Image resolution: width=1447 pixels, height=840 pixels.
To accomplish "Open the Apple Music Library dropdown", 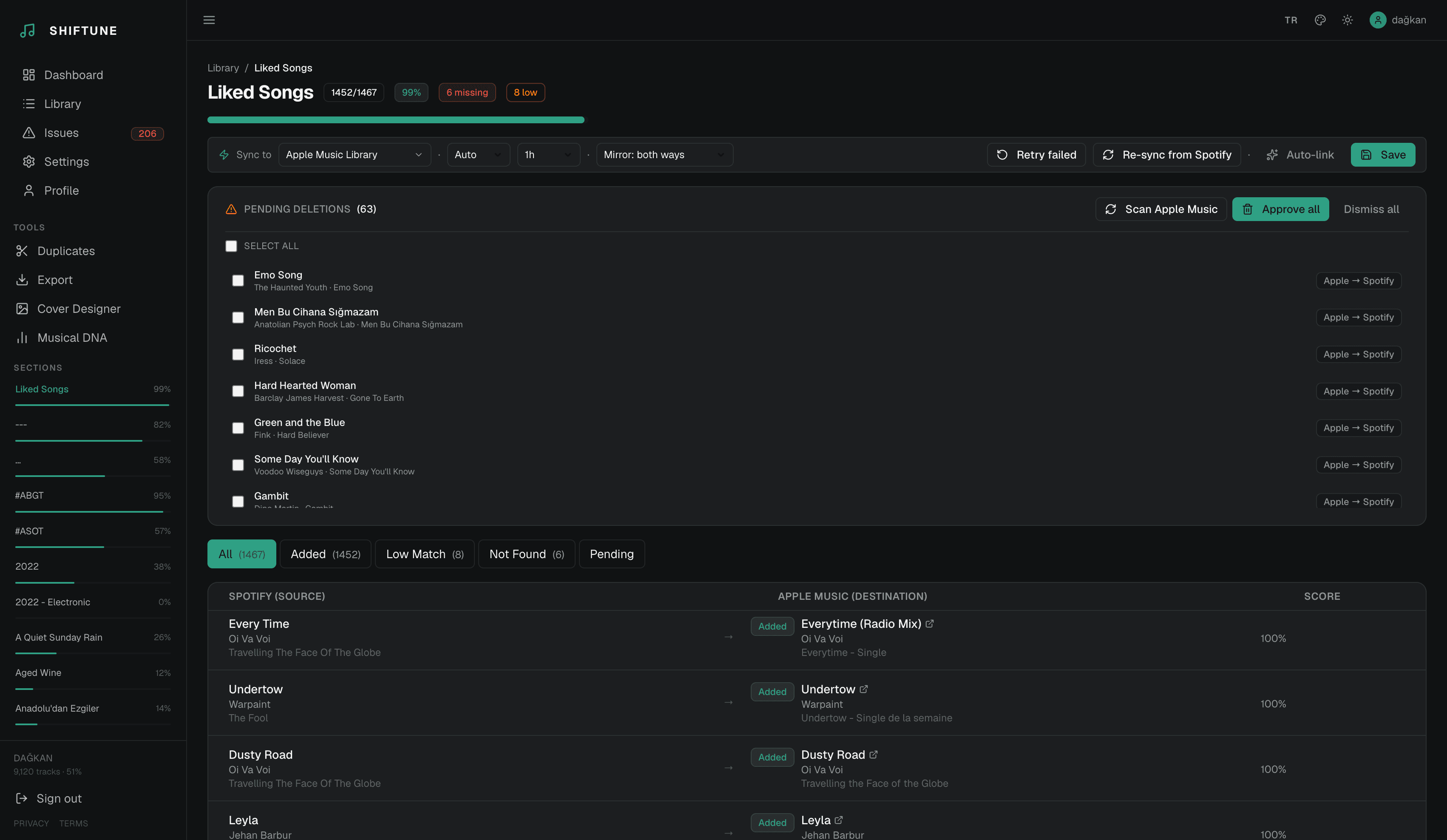I will point(354,154).
